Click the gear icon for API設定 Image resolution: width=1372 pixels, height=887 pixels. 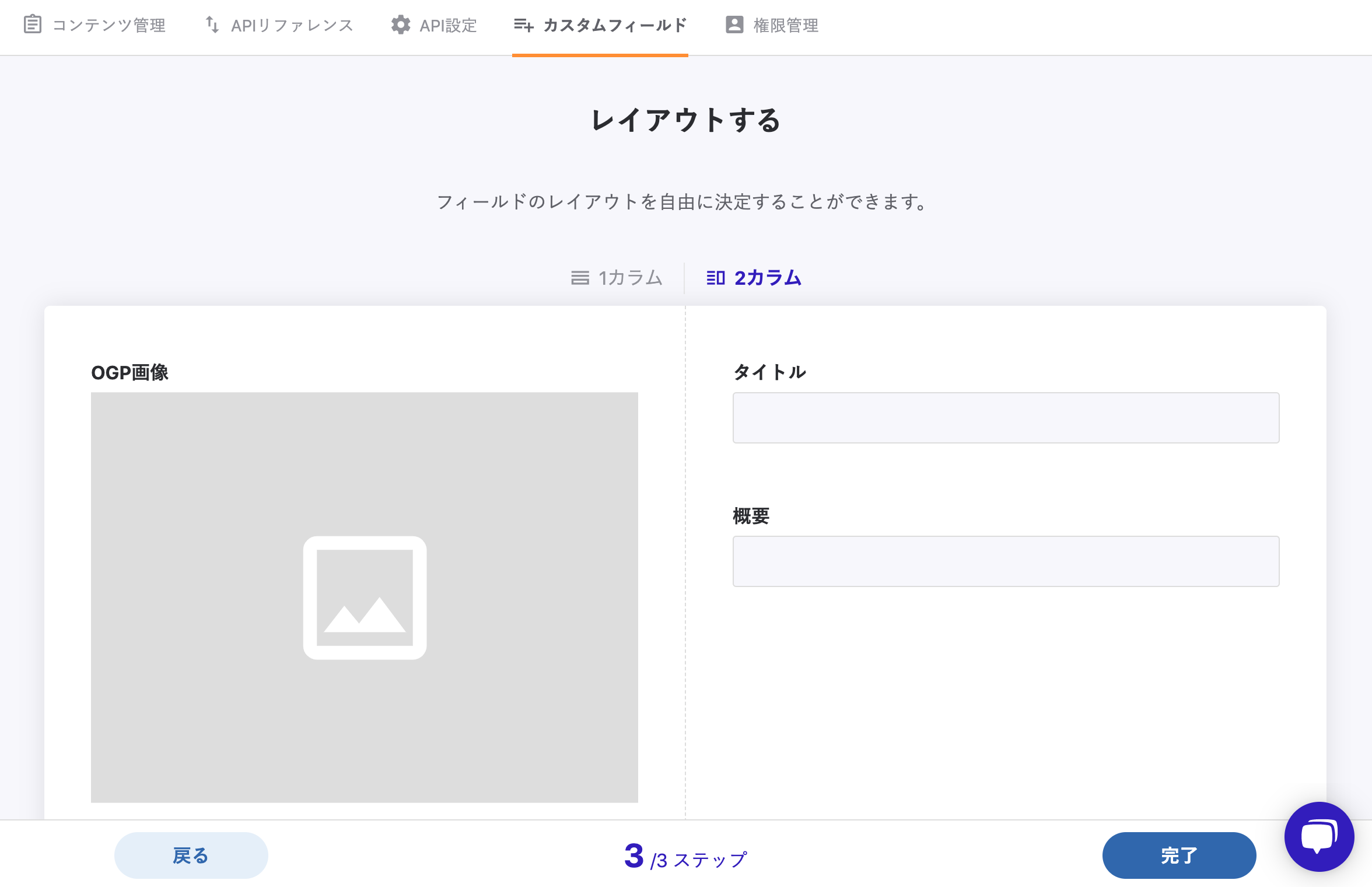pos(401,25)
